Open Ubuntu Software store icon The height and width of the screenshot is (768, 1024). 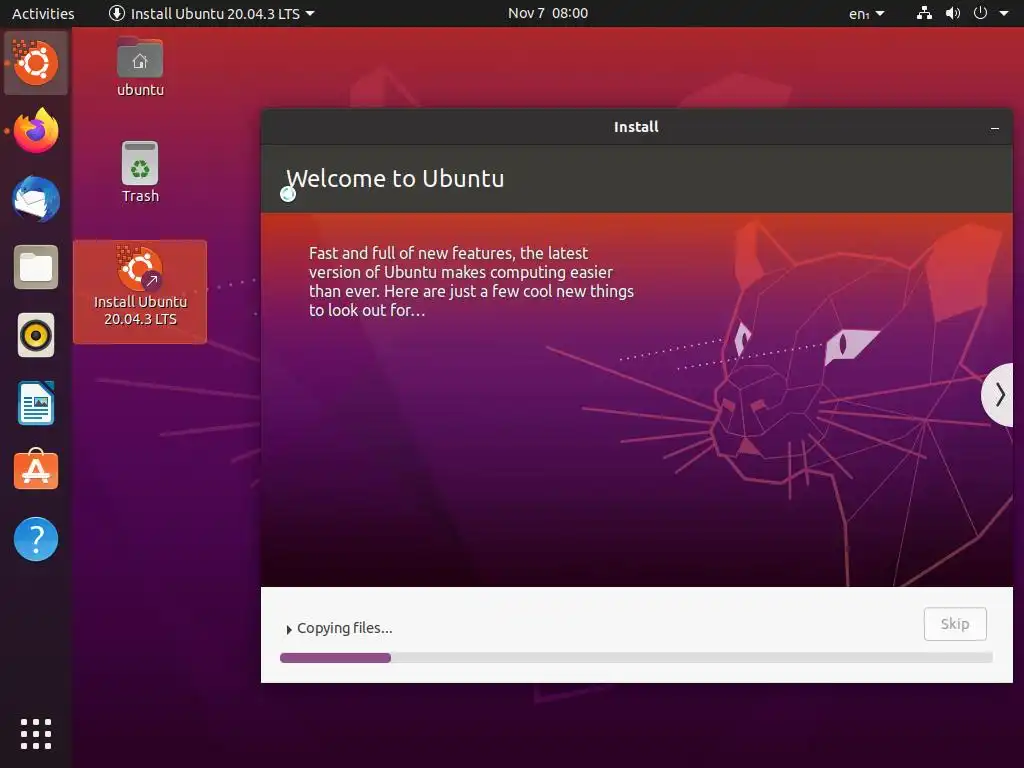point(36,470)
